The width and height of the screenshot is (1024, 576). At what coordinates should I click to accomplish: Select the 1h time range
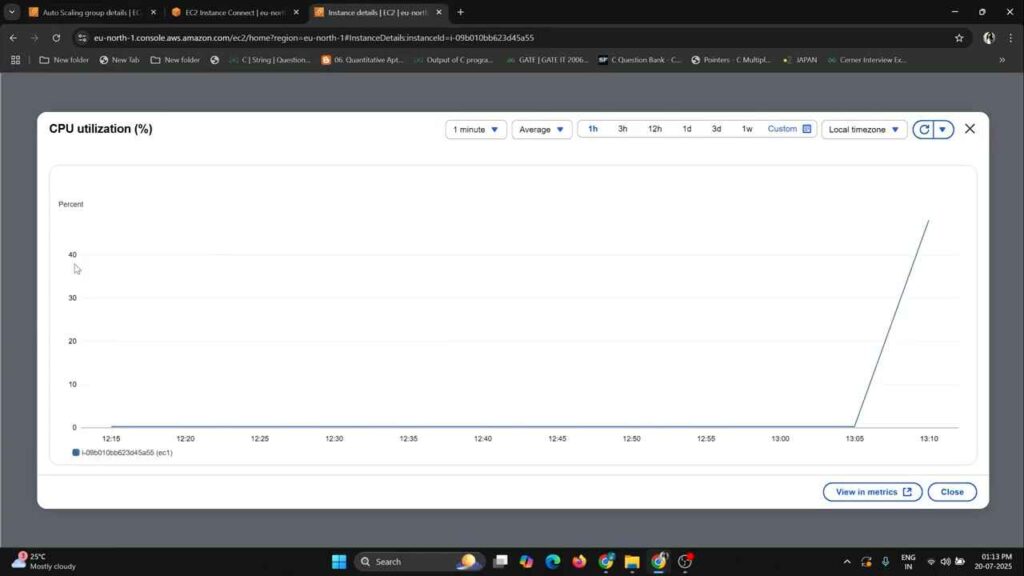[x=592, y=129]
